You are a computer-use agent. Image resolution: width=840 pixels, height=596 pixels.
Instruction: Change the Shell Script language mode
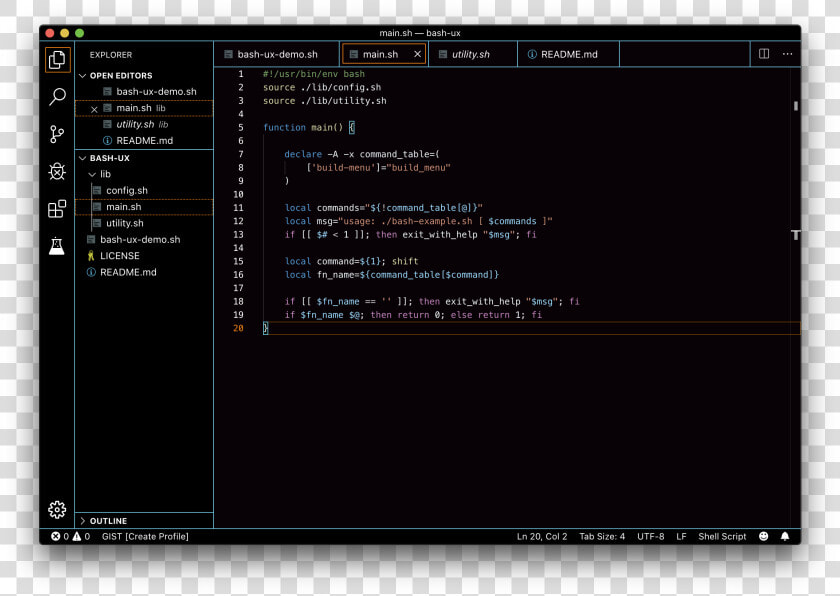point(722,536)
